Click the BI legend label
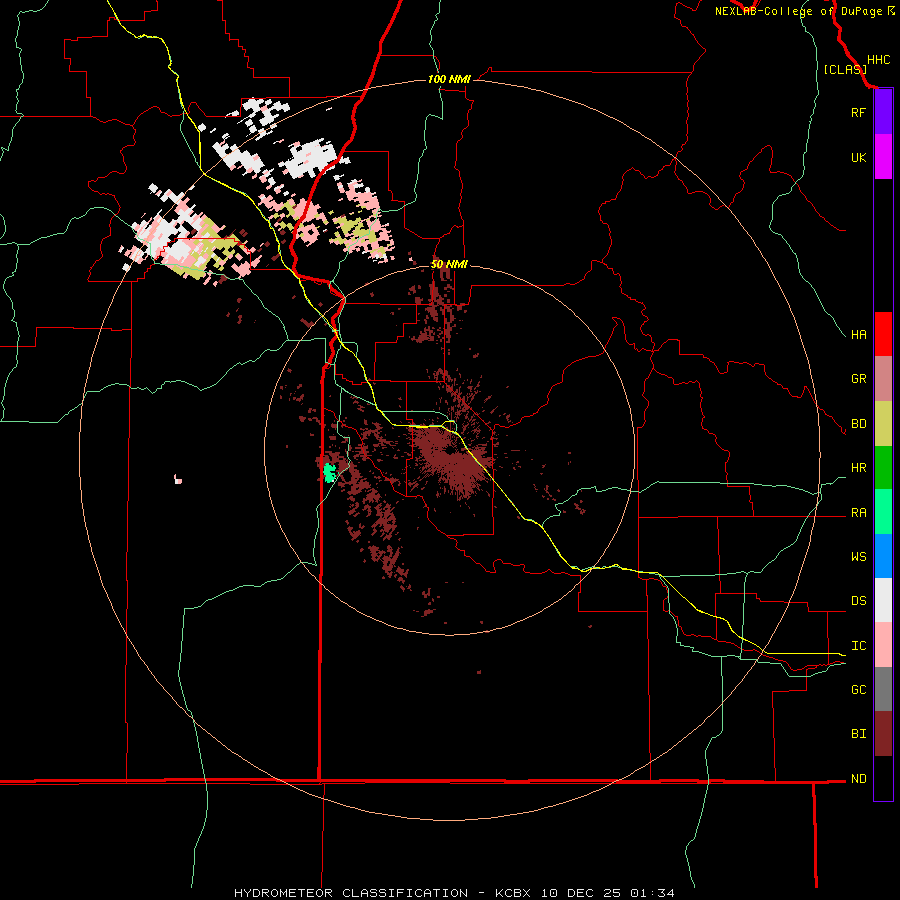 (x=858, y=734)
